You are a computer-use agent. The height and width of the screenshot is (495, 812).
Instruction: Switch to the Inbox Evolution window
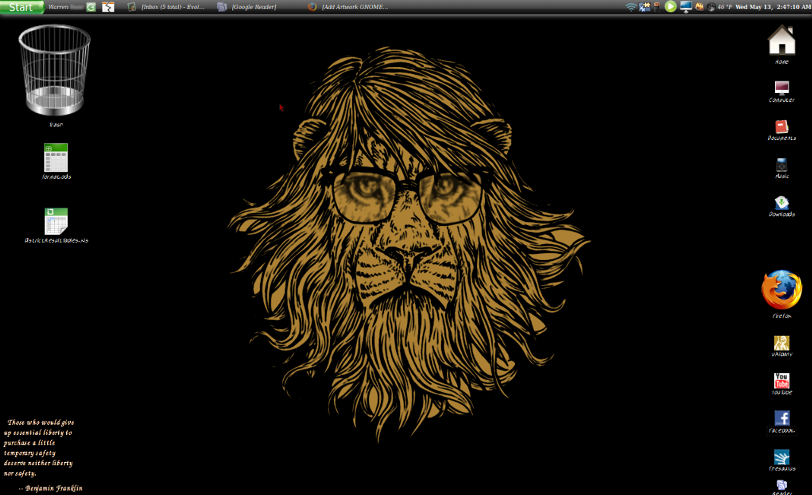[167, 7]
